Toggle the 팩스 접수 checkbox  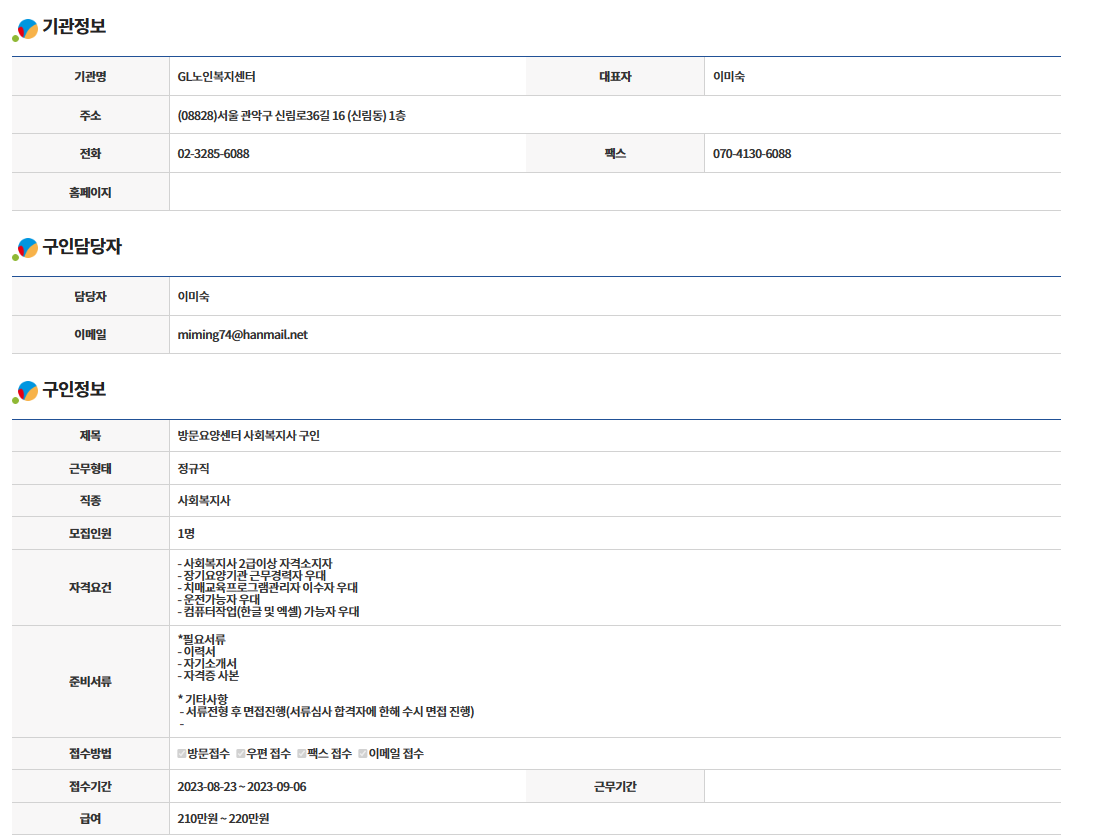click(302, 754)
